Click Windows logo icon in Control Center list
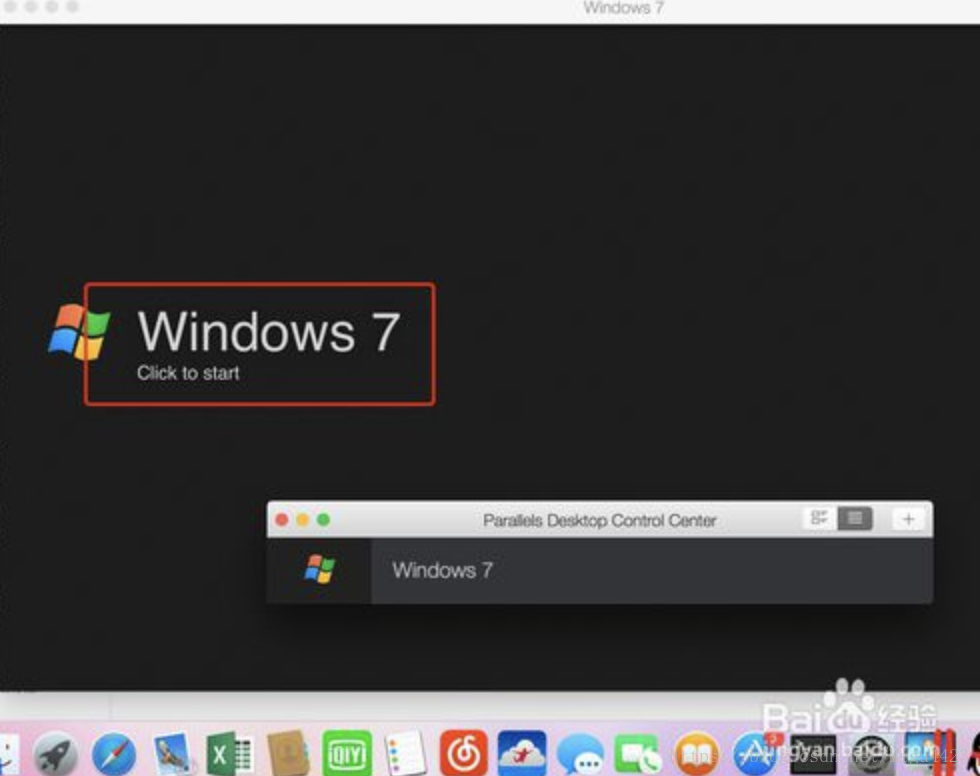 click(x=319, y=569)
